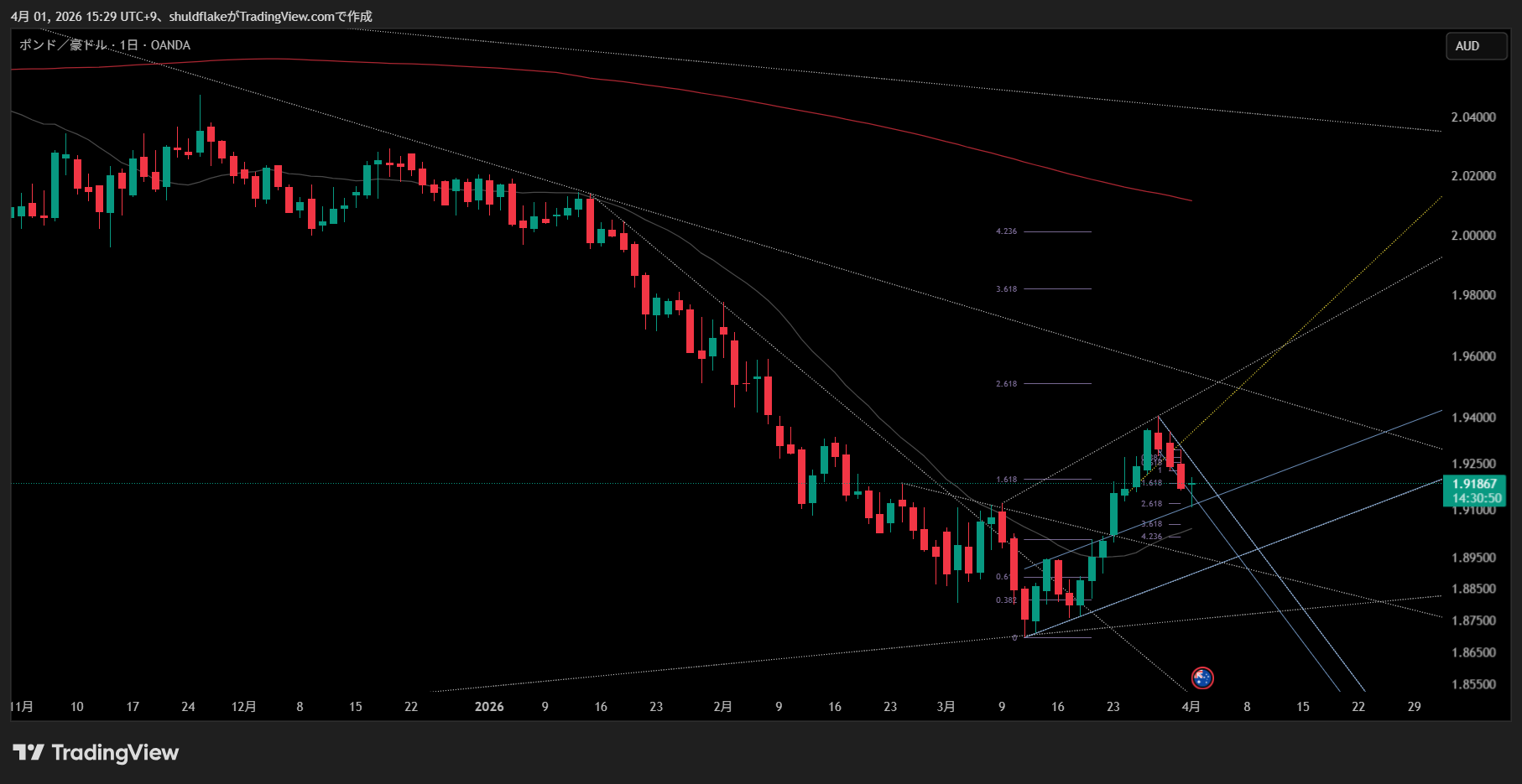Image resolution: width=1522 pixels, height=784 pixels.
Task: Select the upper 2.618 Fibonacci level label
Action: click(x=1006, y=384)
